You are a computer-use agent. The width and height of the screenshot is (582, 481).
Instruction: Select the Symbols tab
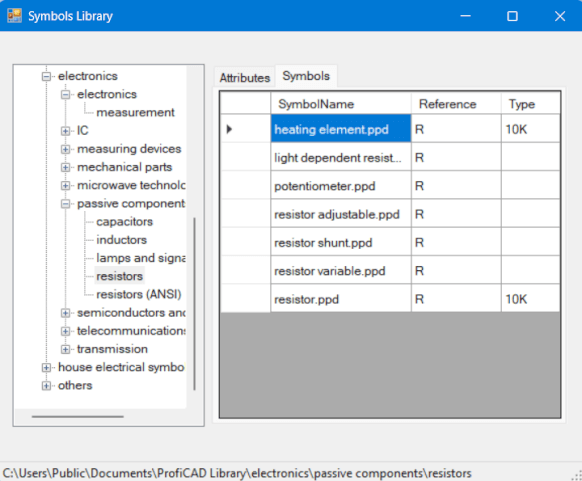[306, 76]
